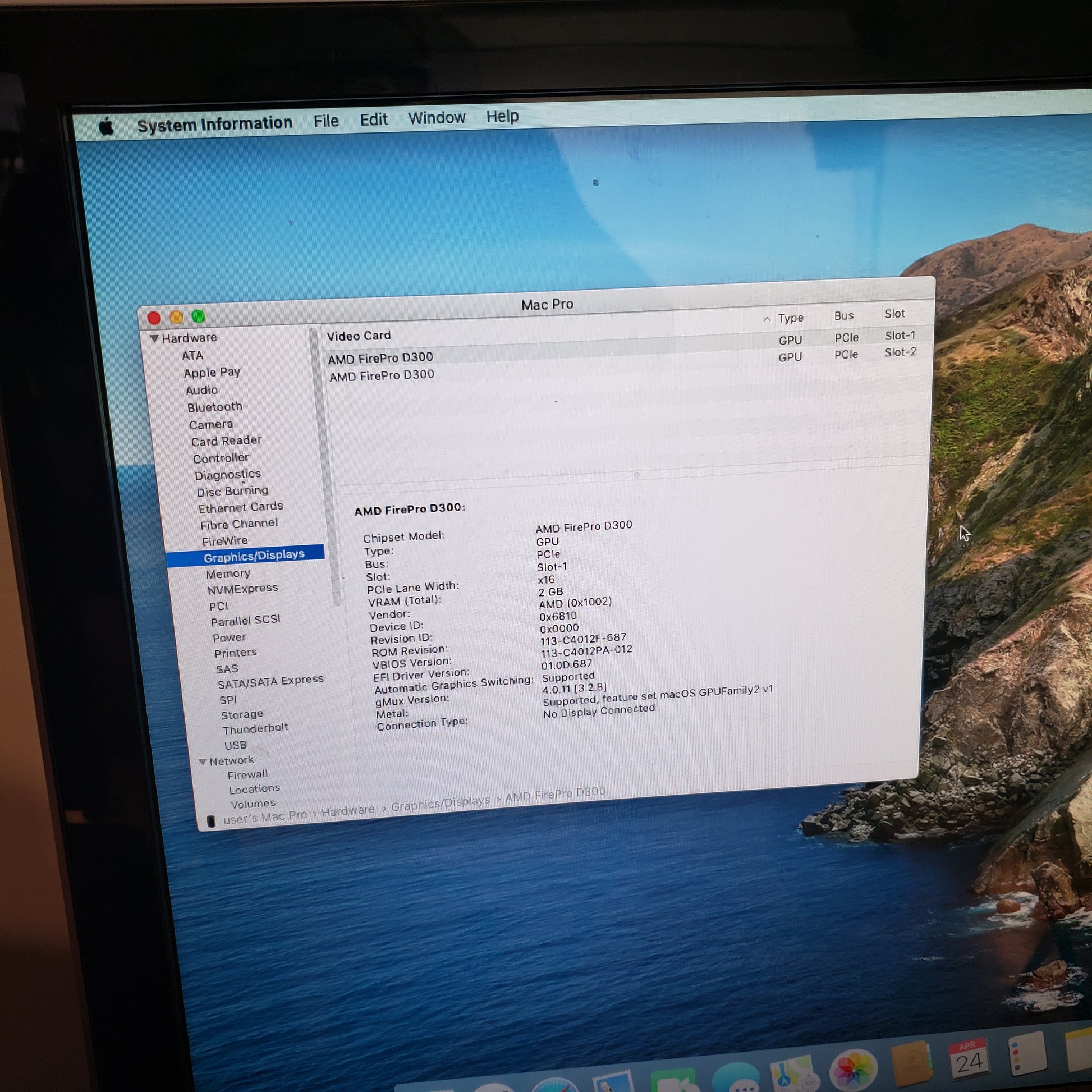1092x1092 pixels.
Task: Click the green zoom window button
Action: [198, 316]
